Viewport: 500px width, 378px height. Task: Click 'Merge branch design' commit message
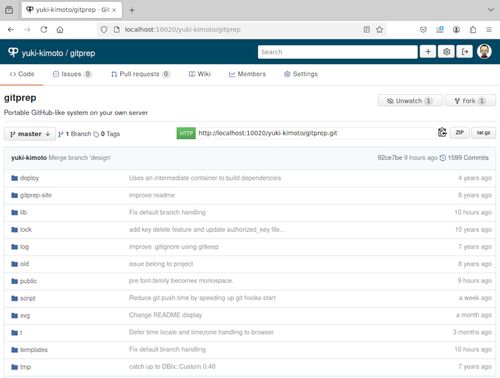click(x=80, y=158)
